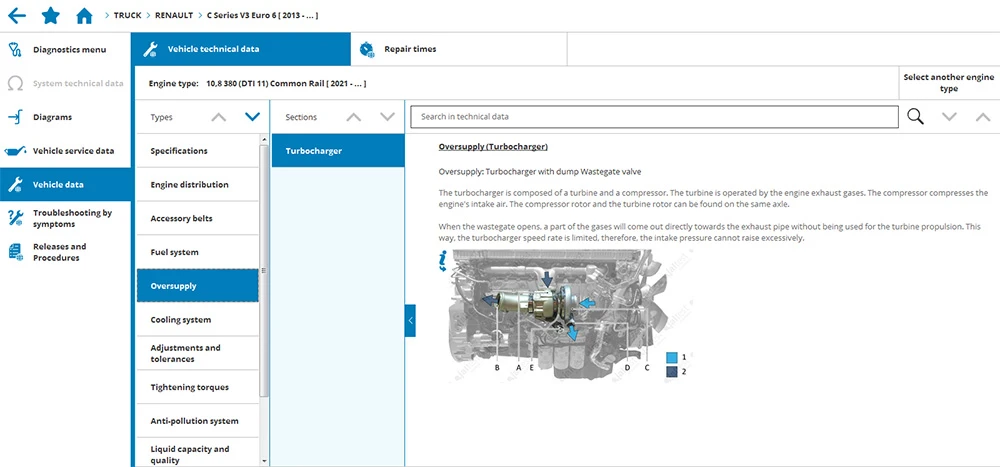Screen dimensions: 1000x467
Task: Click the RENAULT breadcrumb link
Action: [x=173, y=16]
